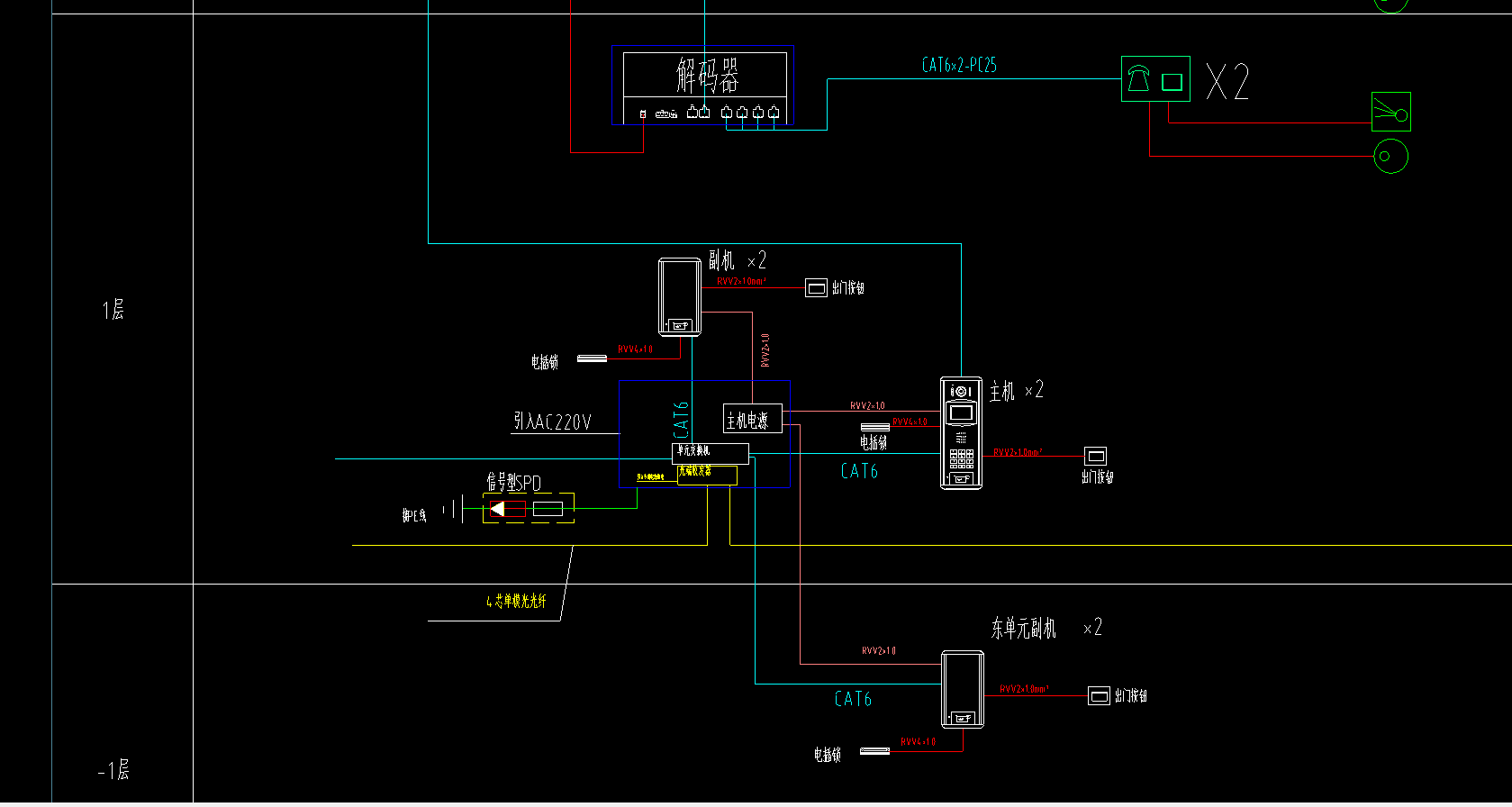Select the electric lock symbol beside 主机
This screenshot has height=807, width=1512.
875,427
